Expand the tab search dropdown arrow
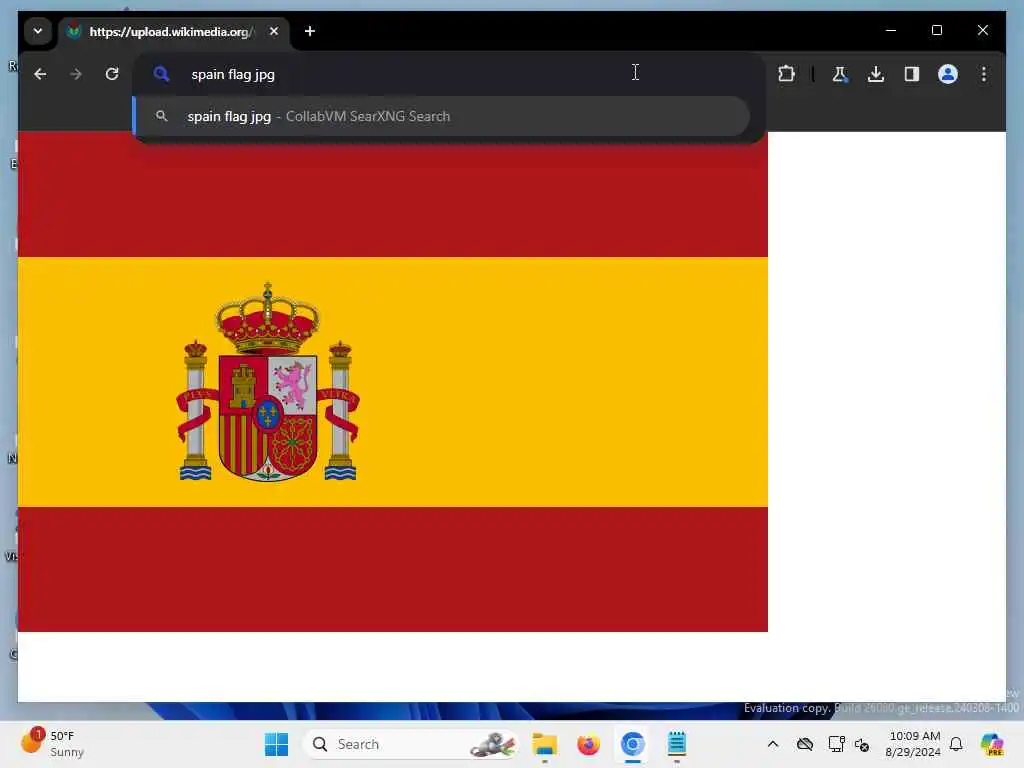The image size is (1024, 768). (x=38, y=31)
